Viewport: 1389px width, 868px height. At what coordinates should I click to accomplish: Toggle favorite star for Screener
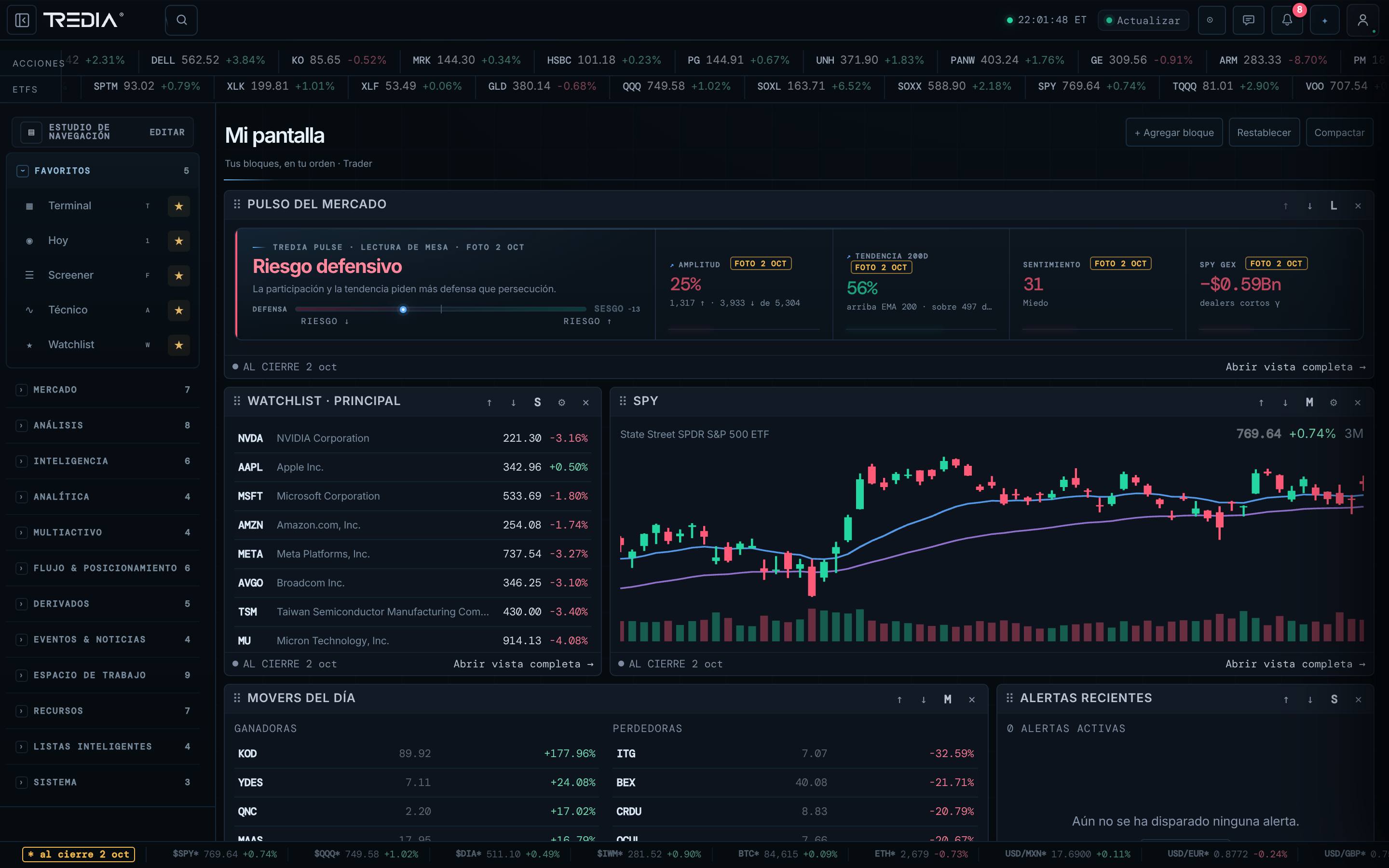point(178,275)
